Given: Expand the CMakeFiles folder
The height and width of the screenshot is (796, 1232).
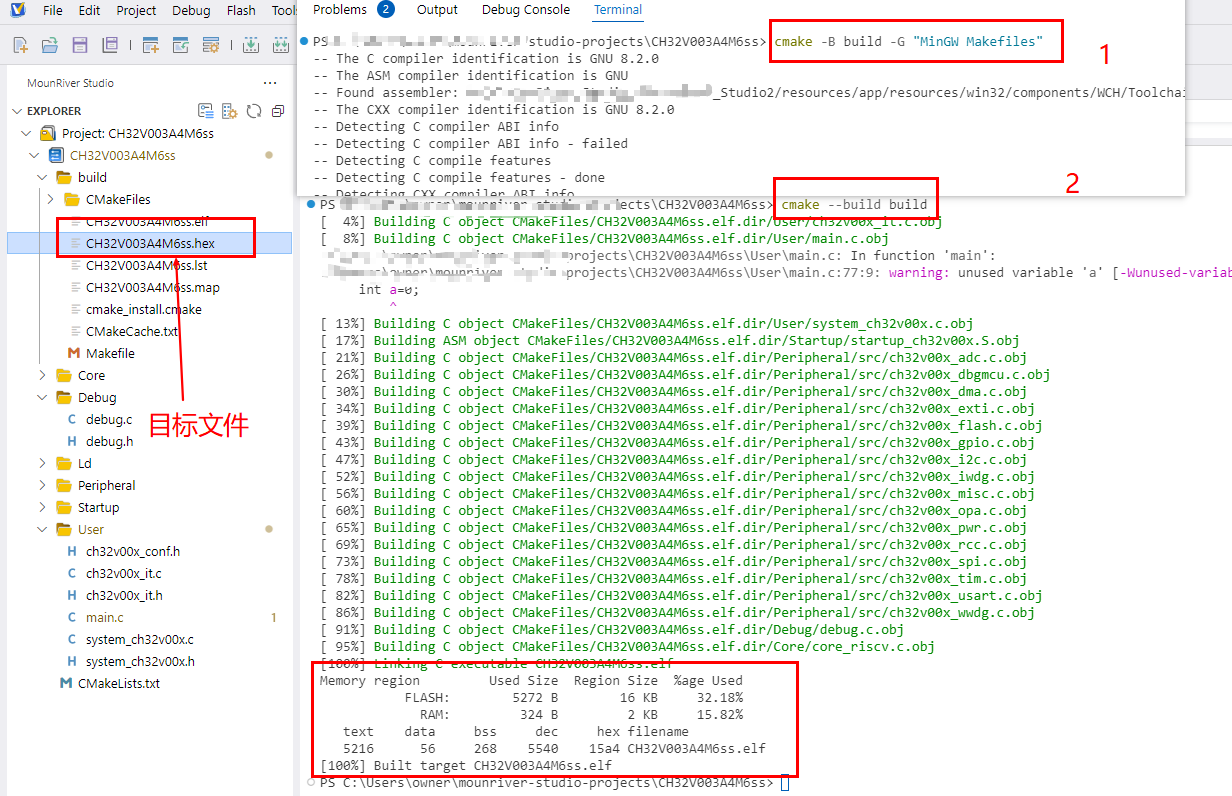Looking at the screenshot, I should [x=50, y=199].
